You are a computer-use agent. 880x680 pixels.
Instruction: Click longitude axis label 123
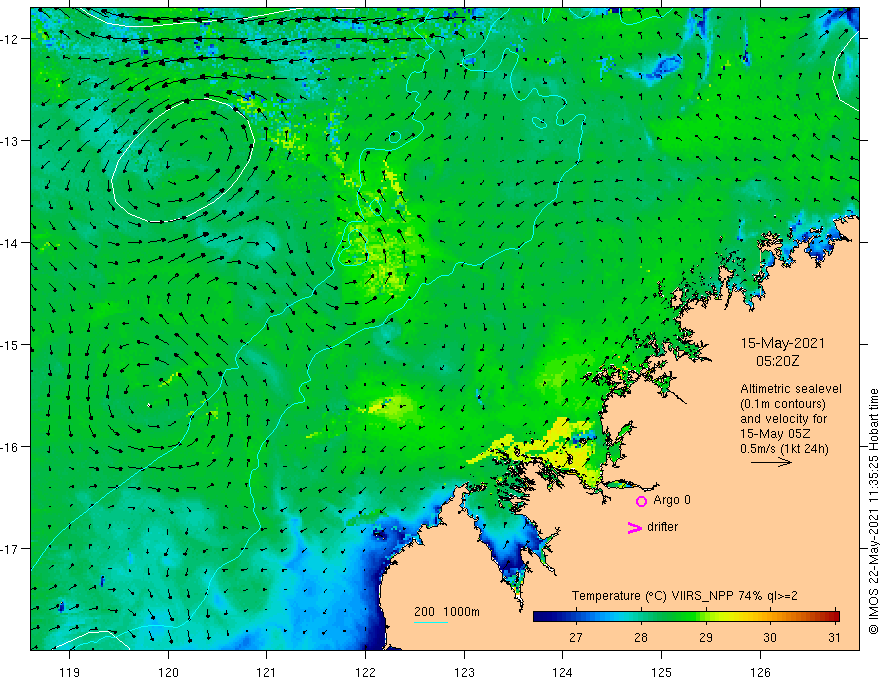tap(464, 672)
